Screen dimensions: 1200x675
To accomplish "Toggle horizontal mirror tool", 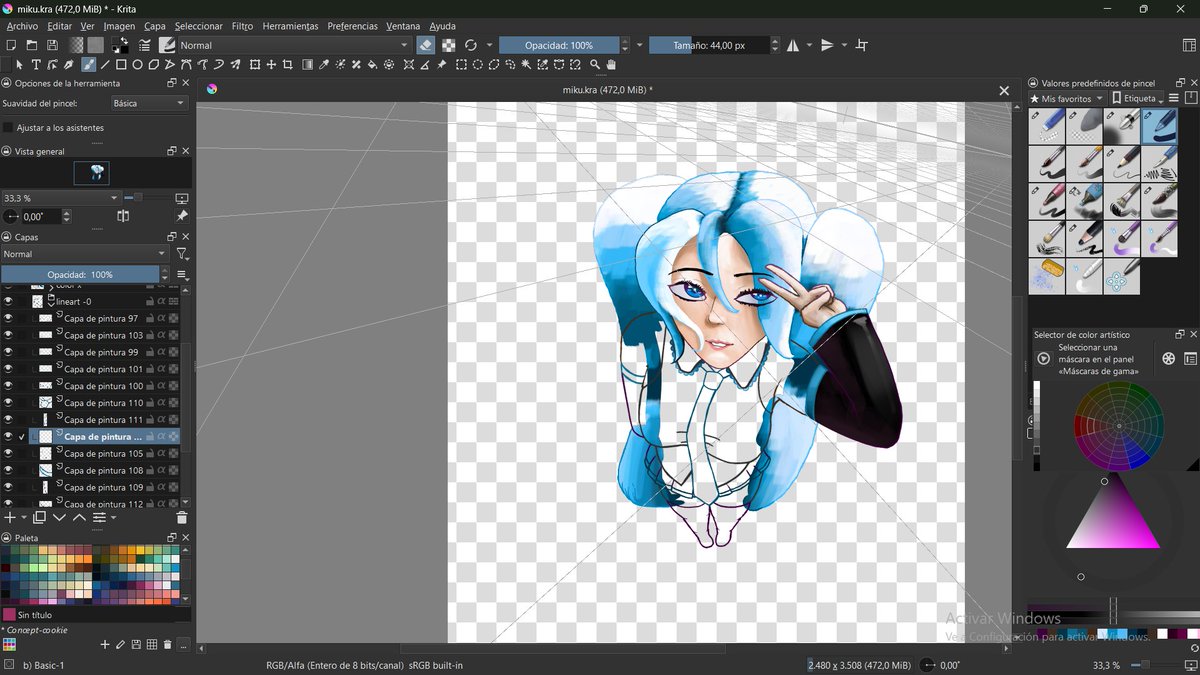I will pos(793,45).
